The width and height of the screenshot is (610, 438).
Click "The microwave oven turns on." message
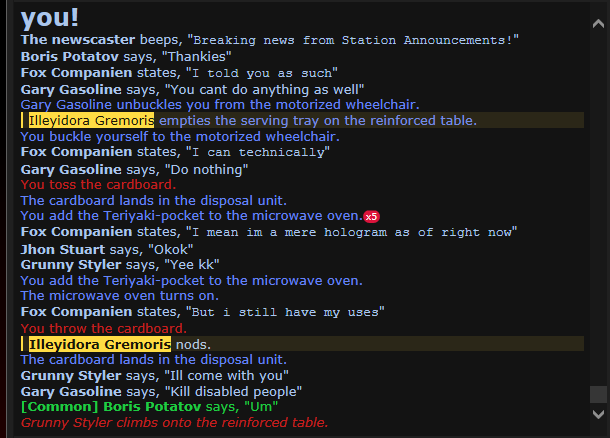pyautogui.click(x=120, y=296)
